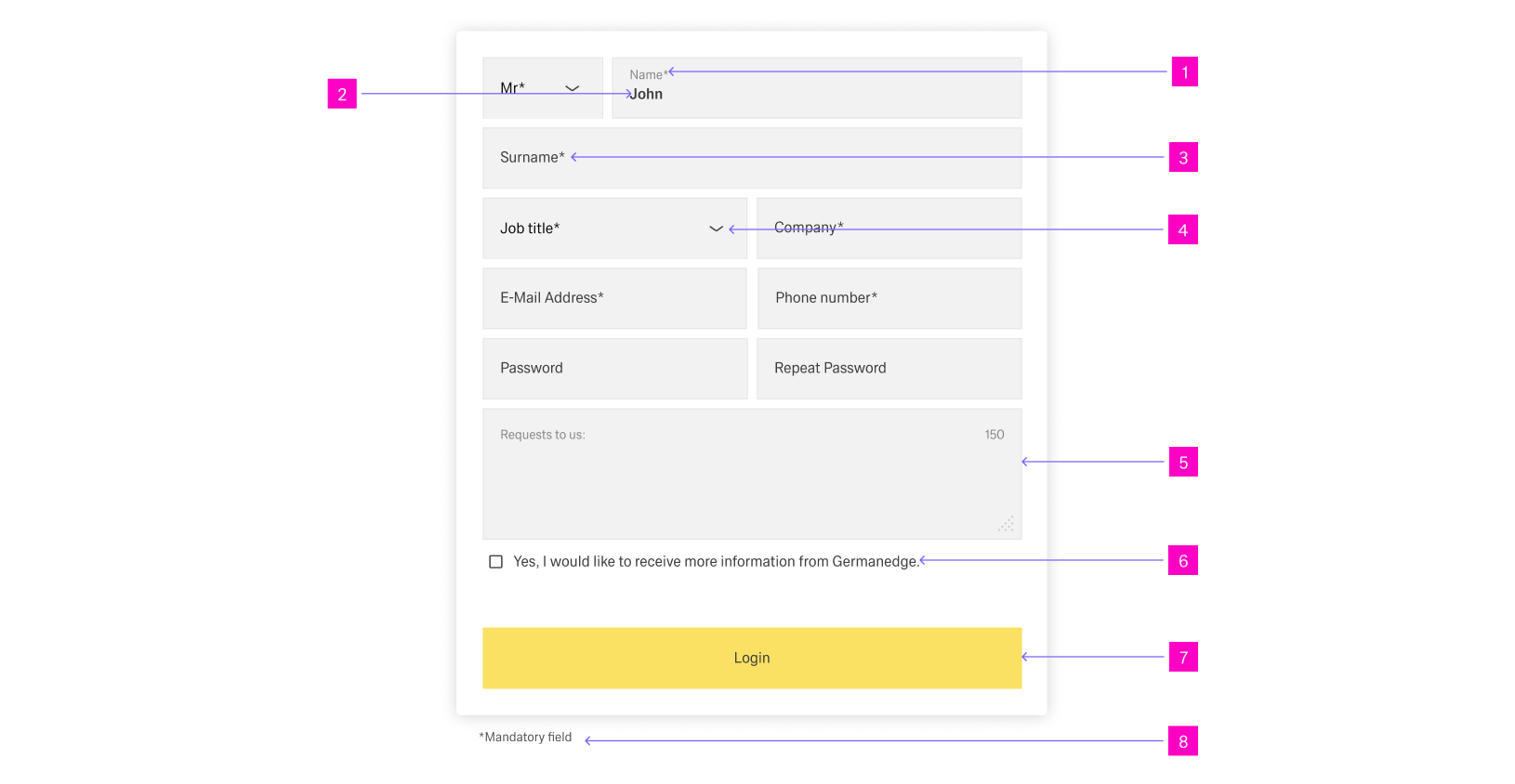Viewport: 1515px width, 784px height.
Task: Select the Repeat Password field
Action: (889, 369)
